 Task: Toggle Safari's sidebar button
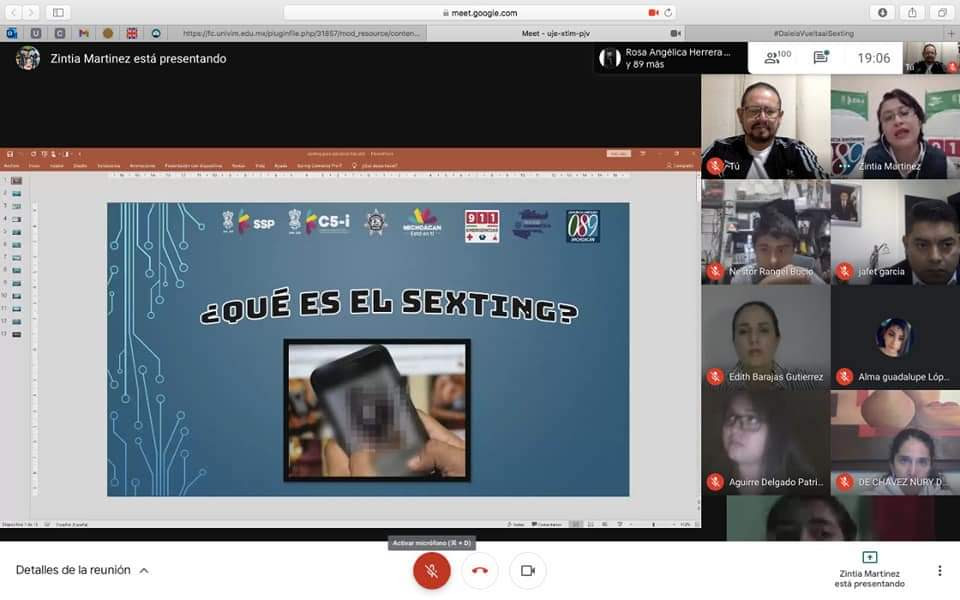click(x=58, y=12)
